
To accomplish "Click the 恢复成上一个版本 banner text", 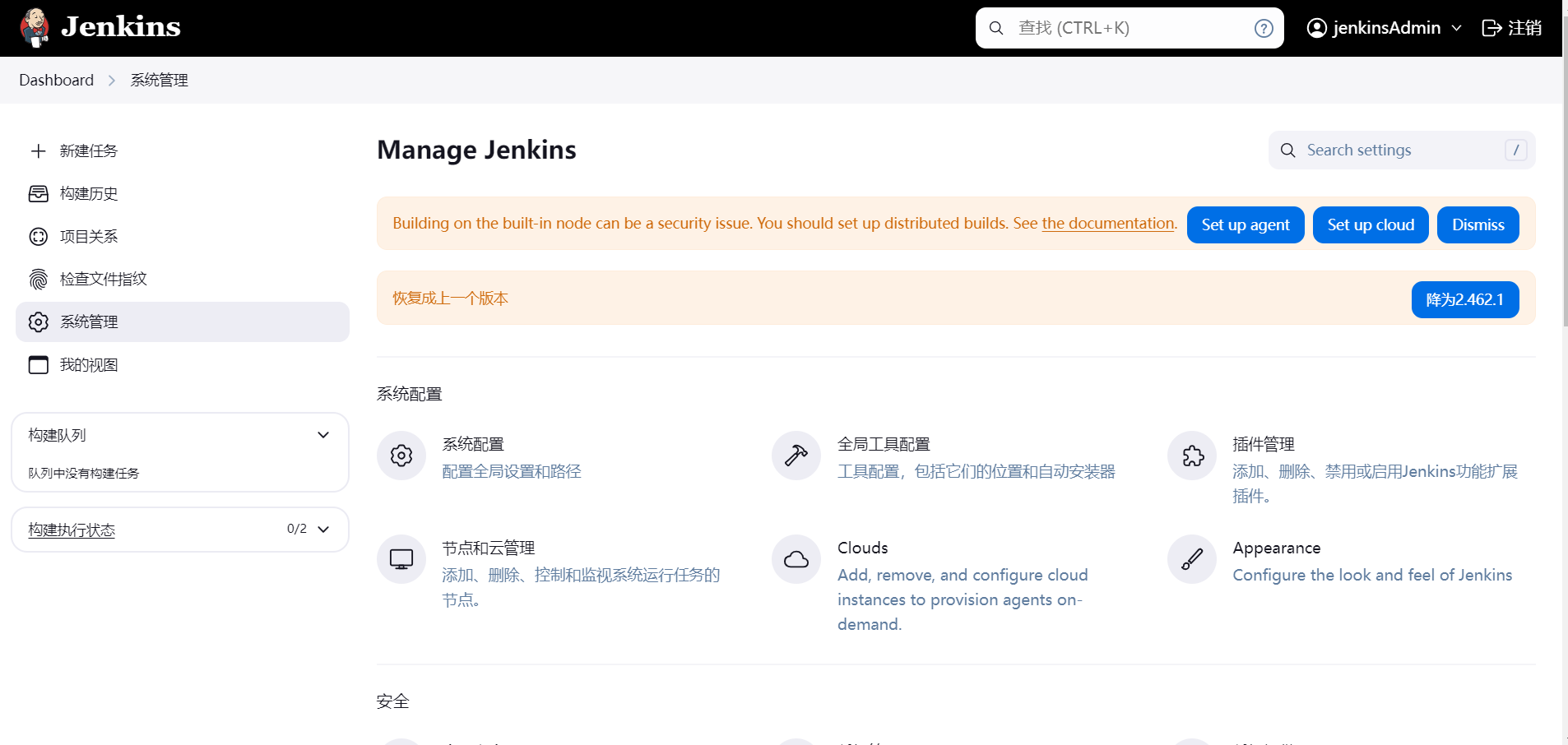I will tap(450, 298).
